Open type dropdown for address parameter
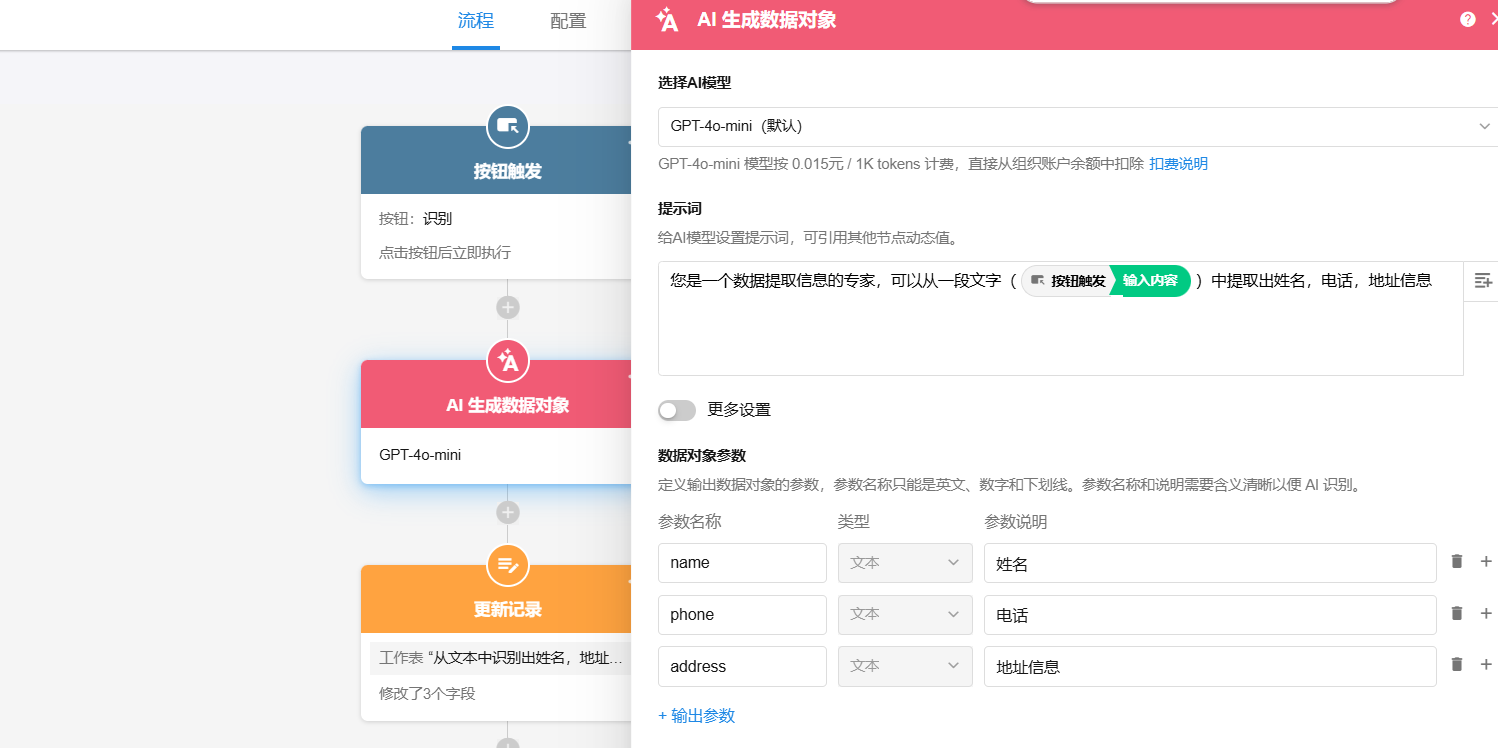This screenshot has width=1498, height=748. pyautogui.click(x=905, y=667)
